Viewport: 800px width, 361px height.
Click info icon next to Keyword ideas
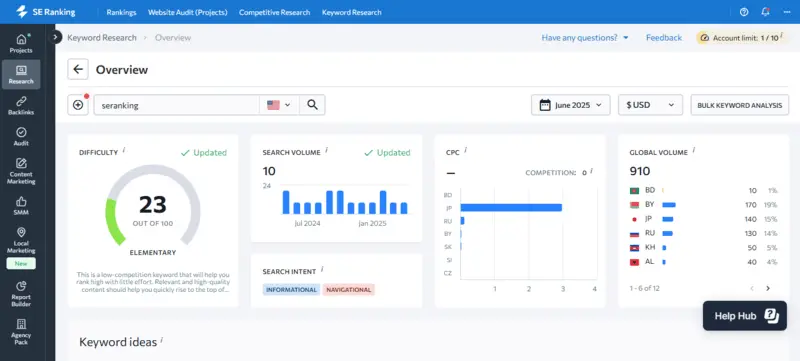(x=162, y=340)
